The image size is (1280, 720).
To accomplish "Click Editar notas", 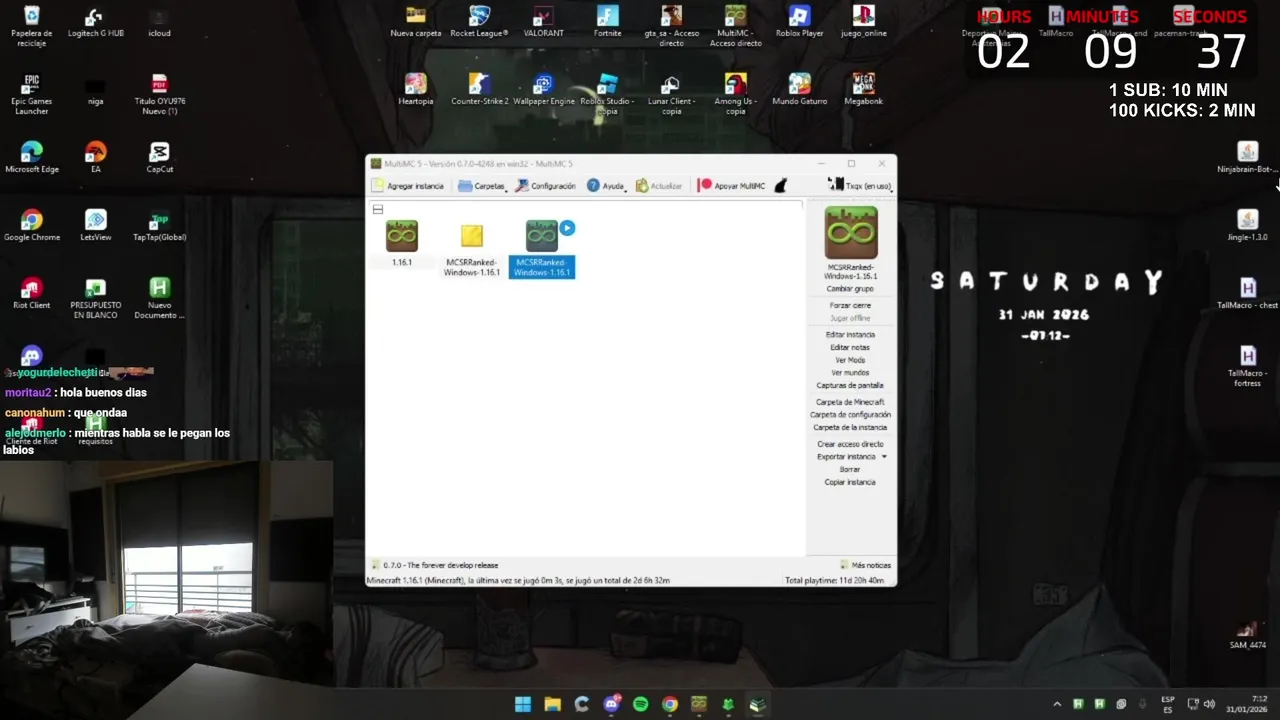I will 850,347.
